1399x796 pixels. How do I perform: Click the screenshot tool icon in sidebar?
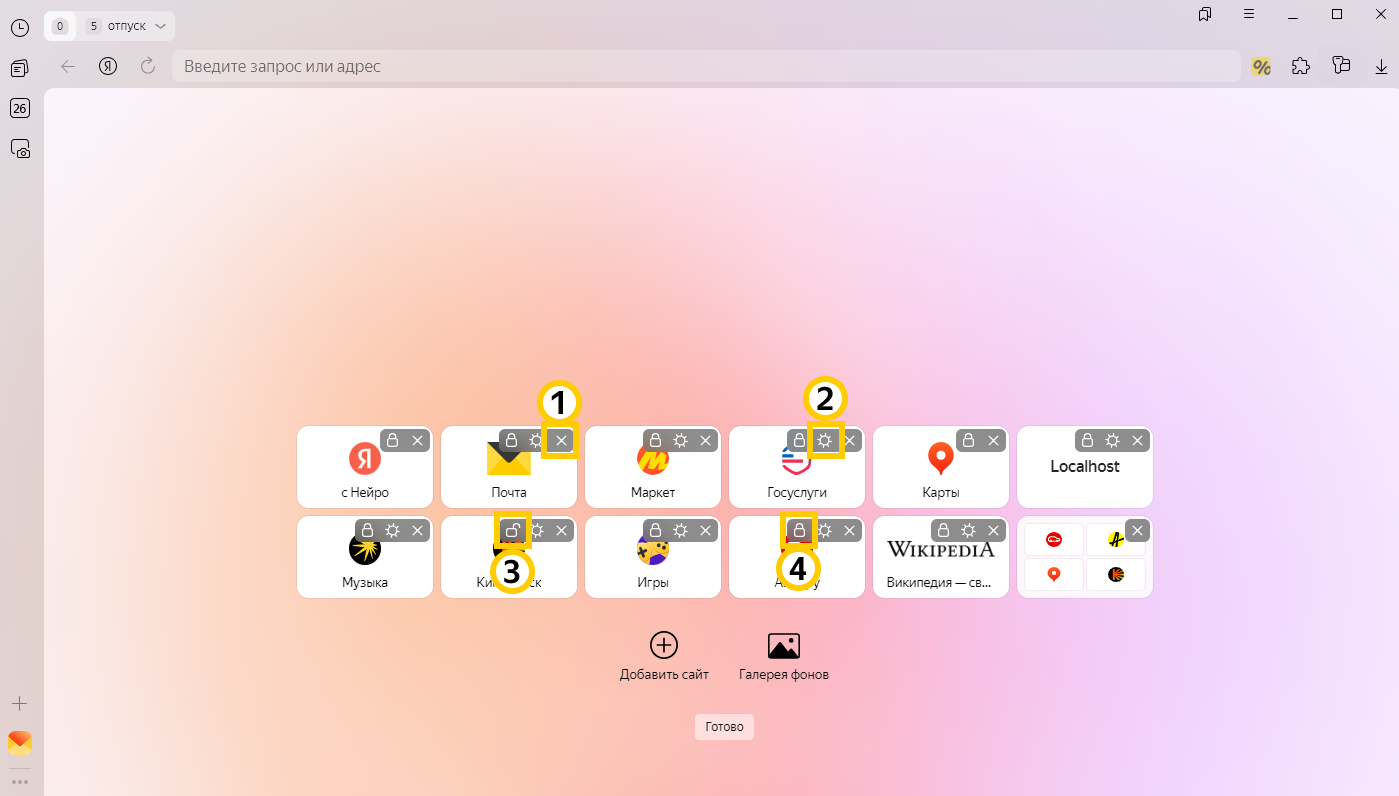pos(19,149)
